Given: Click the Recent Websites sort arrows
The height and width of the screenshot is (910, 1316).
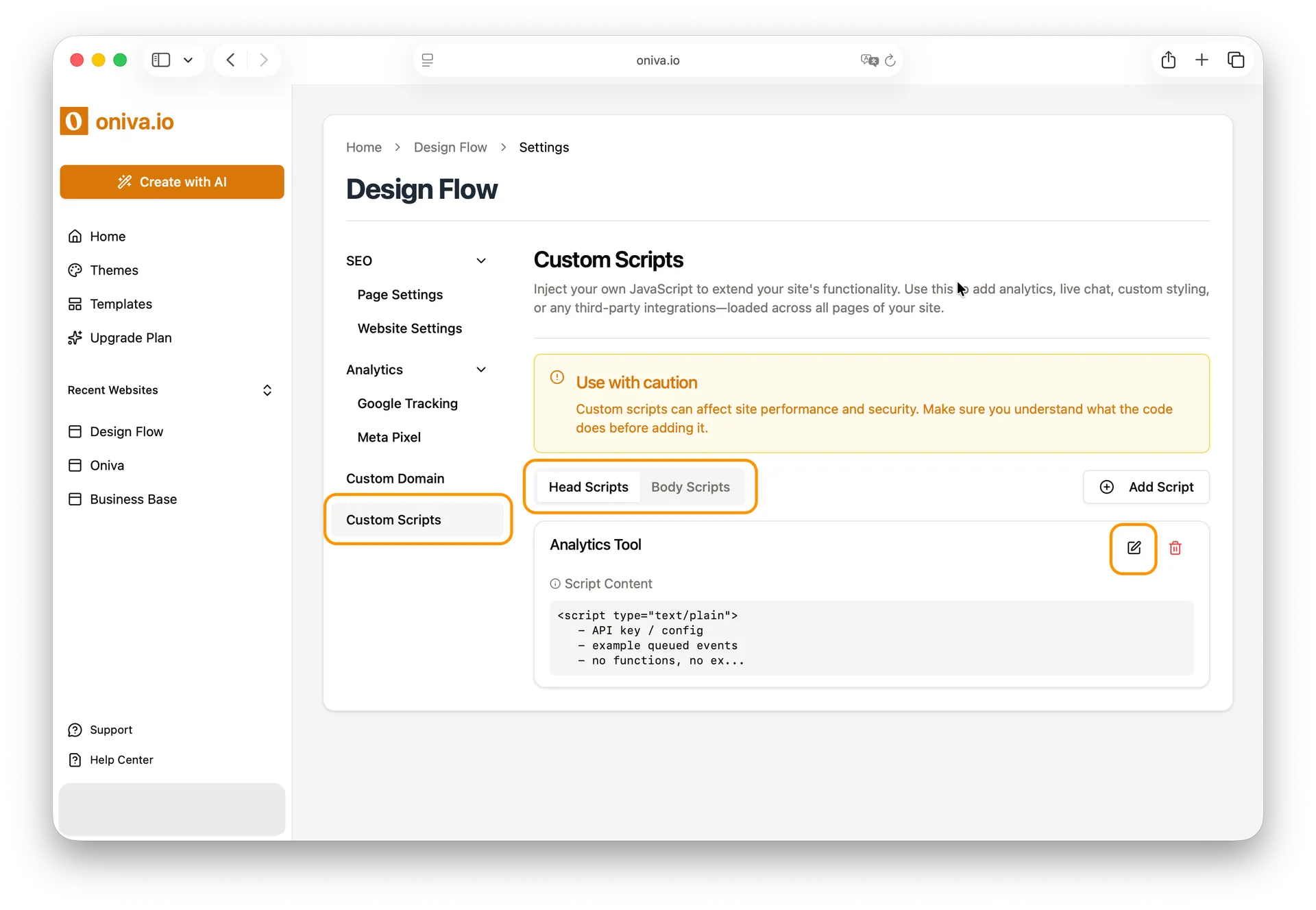Looking at the screenshot, I should click(267, 390).
